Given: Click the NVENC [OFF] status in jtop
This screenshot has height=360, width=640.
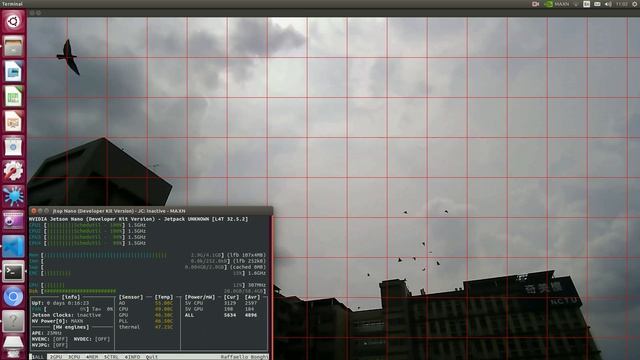Looking at the screenshot, I should [x=50, y=339].
